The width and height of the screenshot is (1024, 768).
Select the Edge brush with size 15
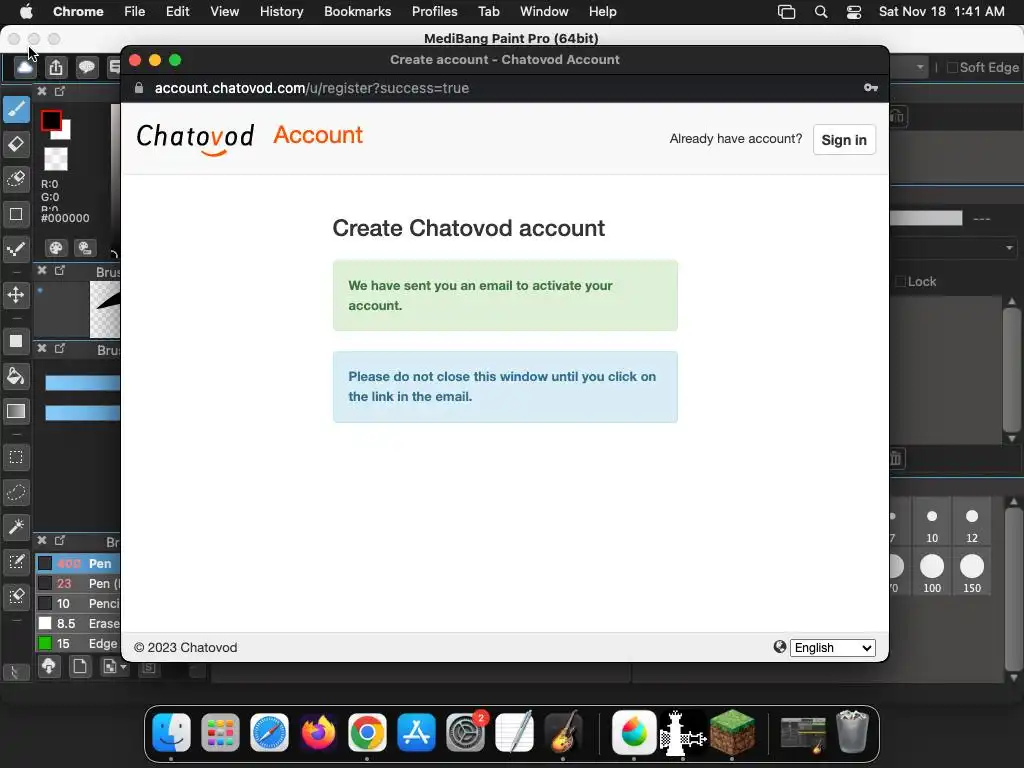tap(77, 644)
